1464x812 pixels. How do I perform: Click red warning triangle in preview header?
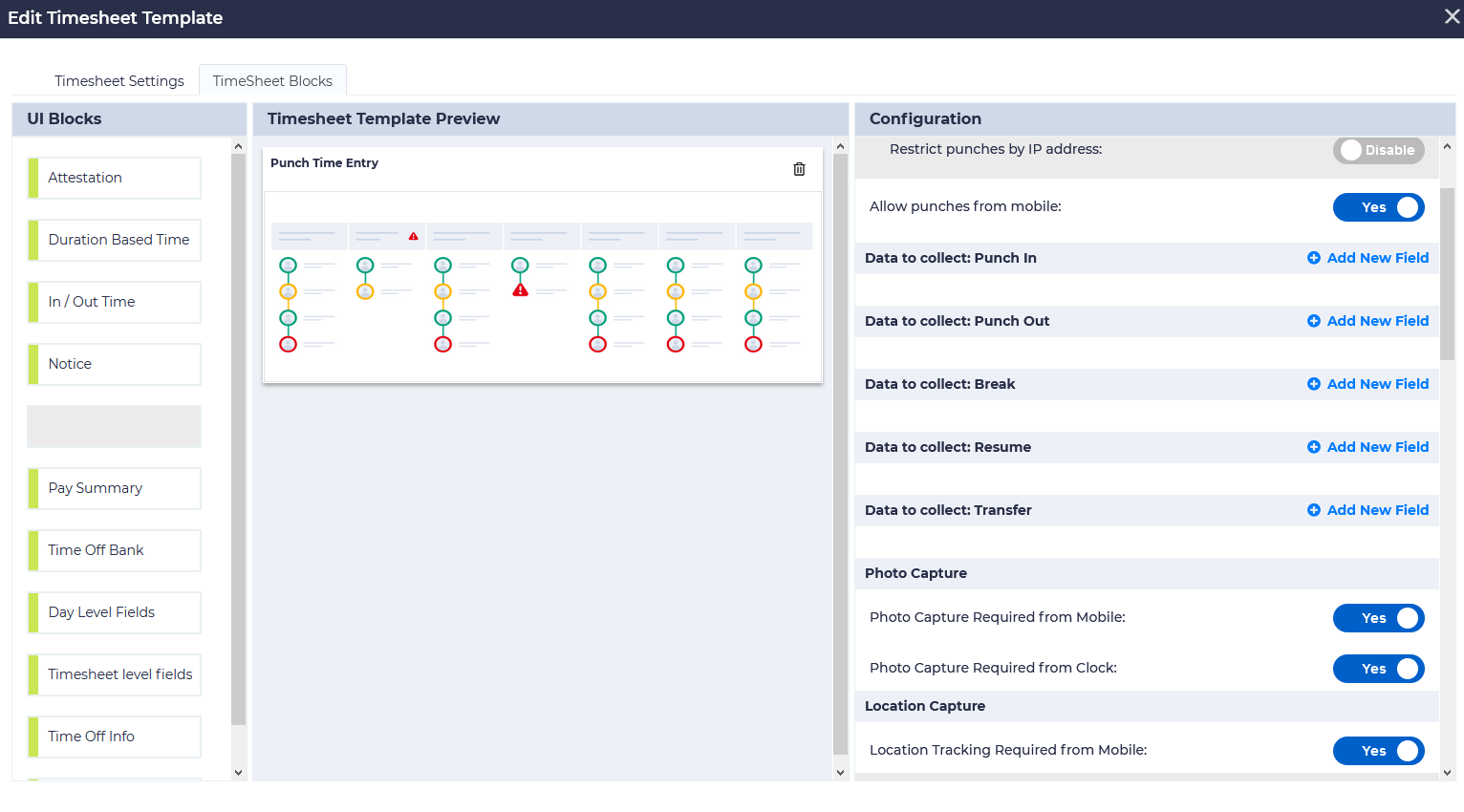tap(413, 236)
